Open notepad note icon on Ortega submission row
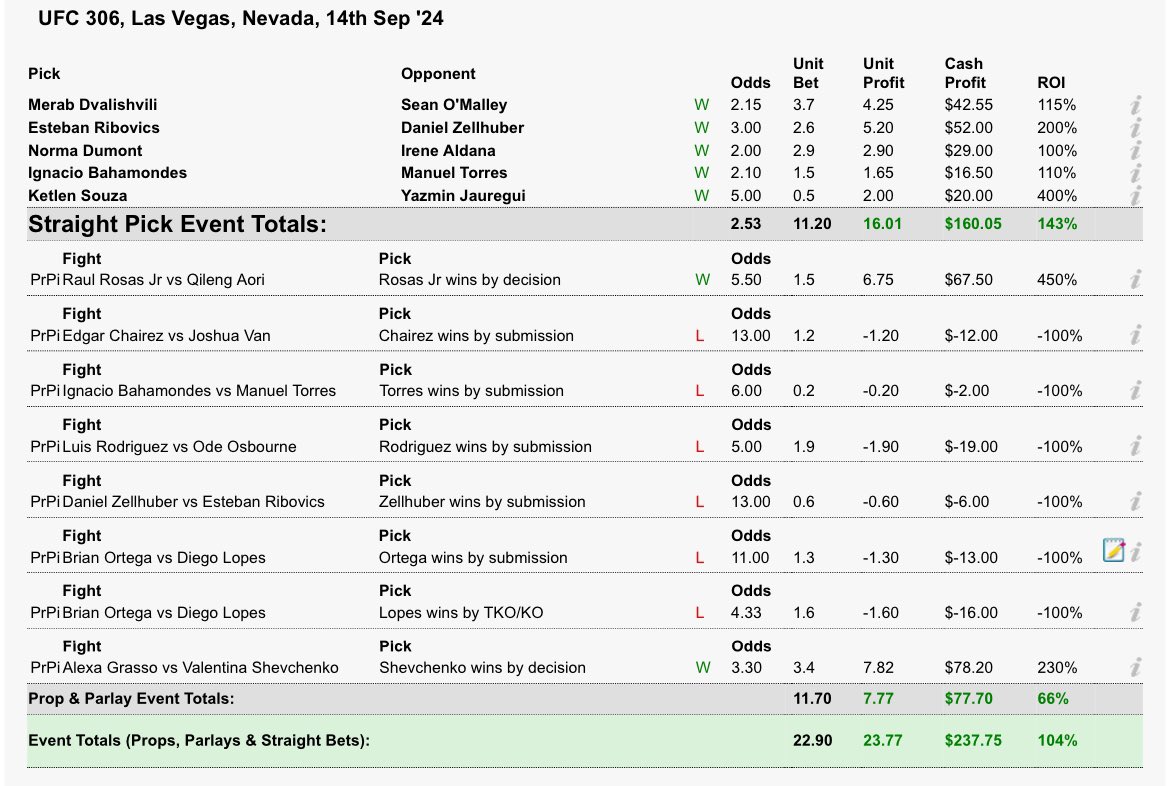 click(x=1113, y=550)
